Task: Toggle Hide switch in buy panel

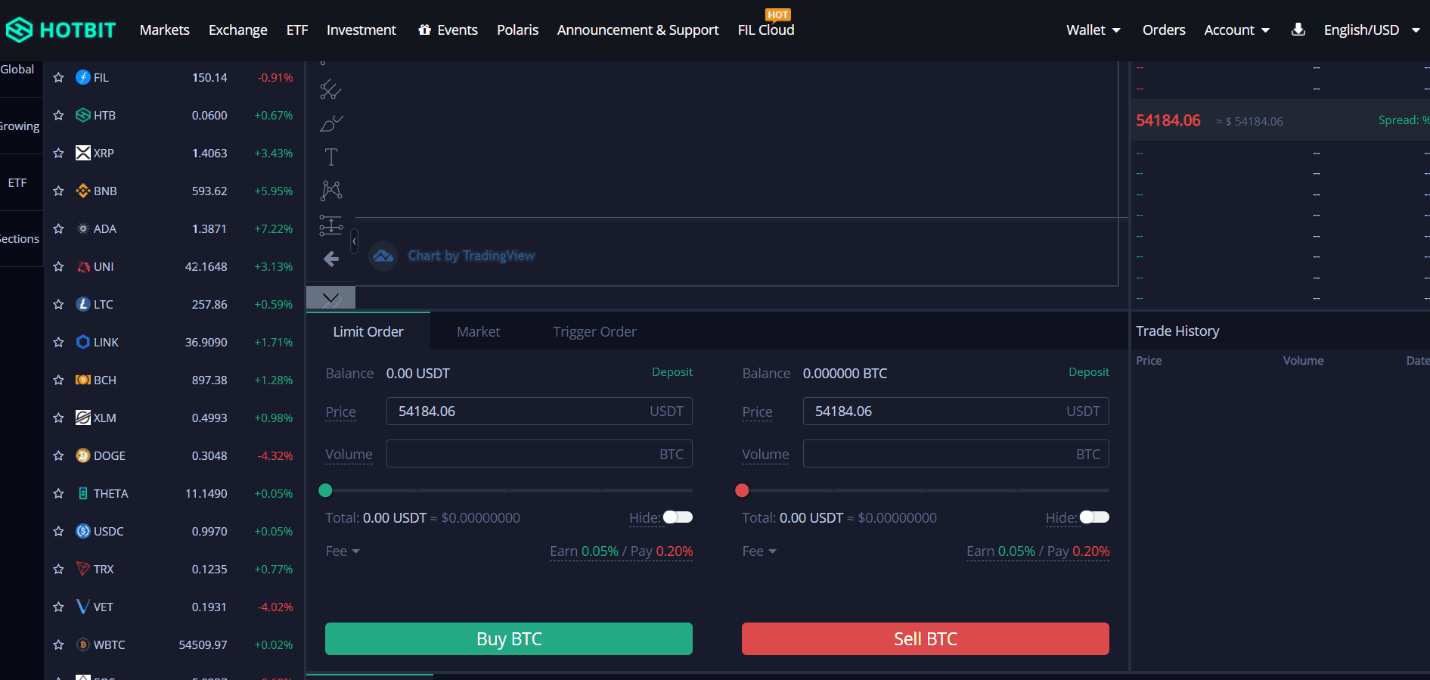Action: [x=678, y=517]
